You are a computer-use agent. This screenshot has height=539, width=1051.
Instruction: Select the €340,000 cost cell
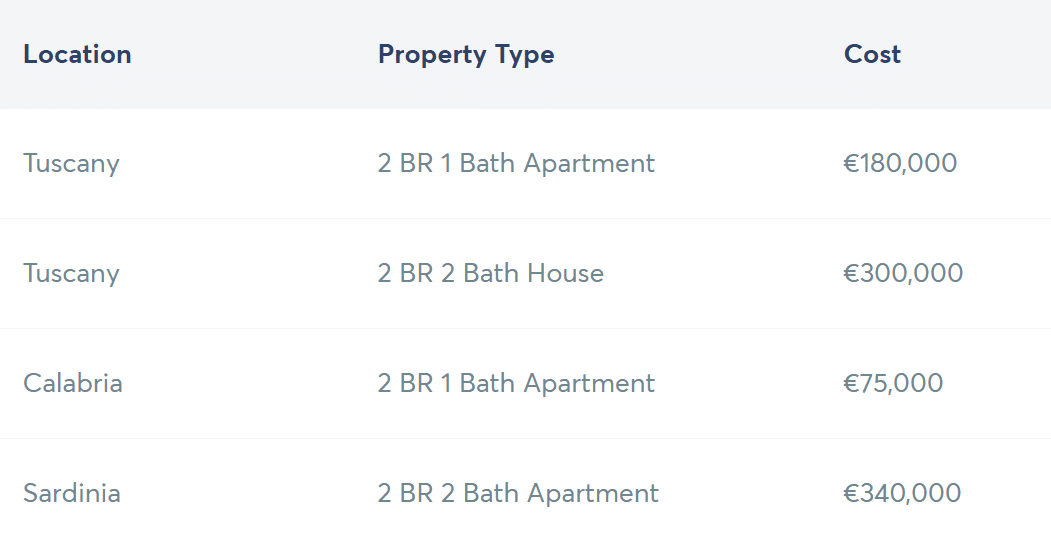click(902, 493)
